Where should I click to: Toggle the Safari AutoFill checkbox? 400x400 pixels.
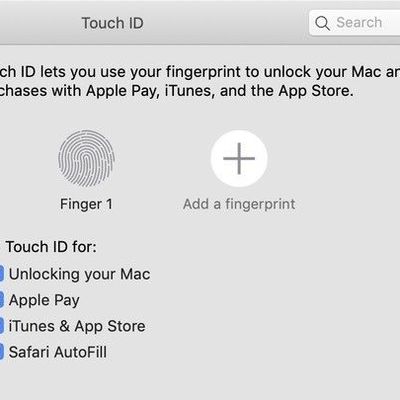[x=1, y=352]
